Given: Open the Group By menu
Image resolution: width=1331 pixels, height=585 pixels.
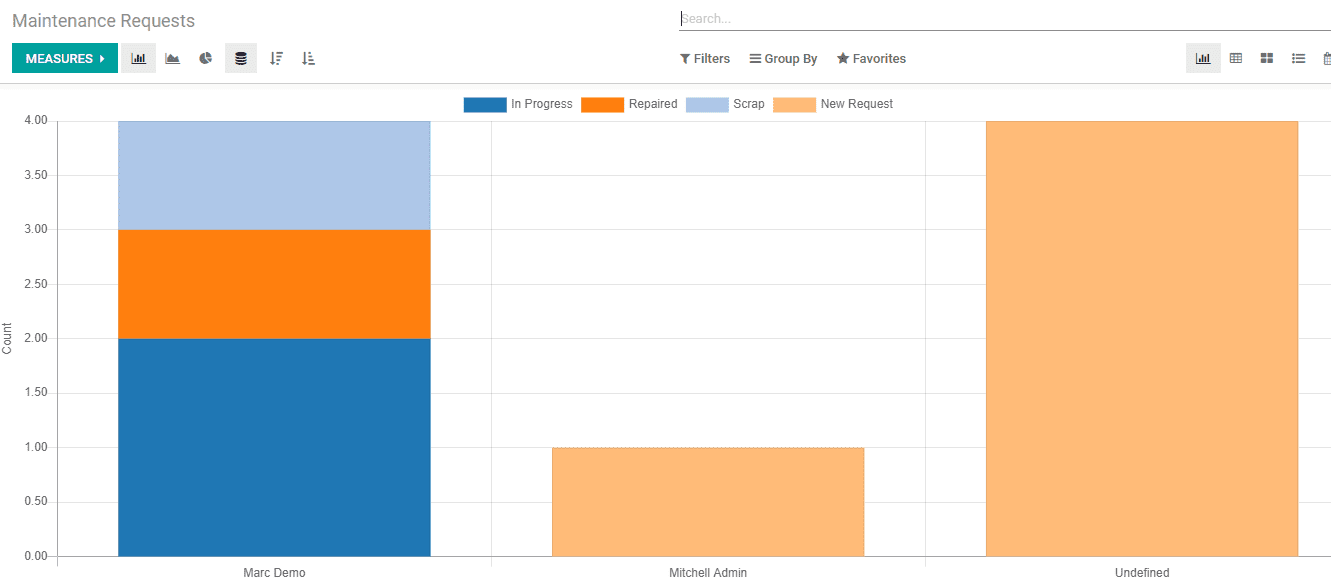Looking at the screenshot, I should (783, 59).
